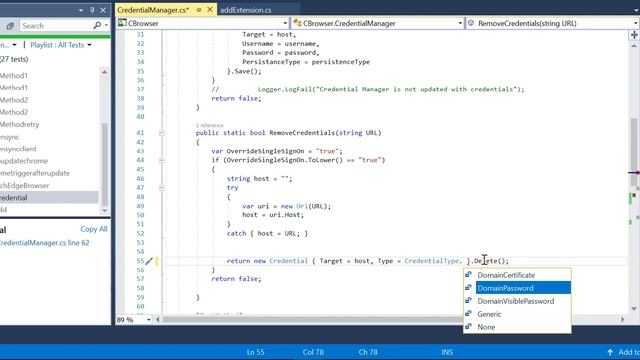Click the Test Explorer toolbar icon beside search

(10, 26)
